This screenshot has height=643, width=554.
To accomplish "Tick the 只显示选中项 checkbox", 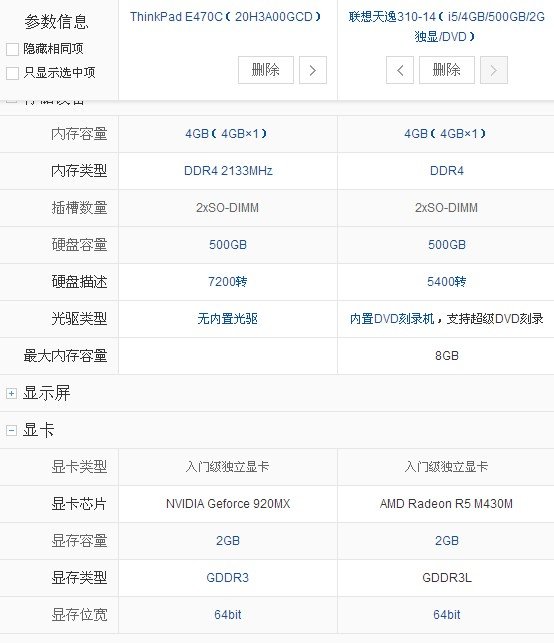I will pyautogui.click(x=12, y=73).
